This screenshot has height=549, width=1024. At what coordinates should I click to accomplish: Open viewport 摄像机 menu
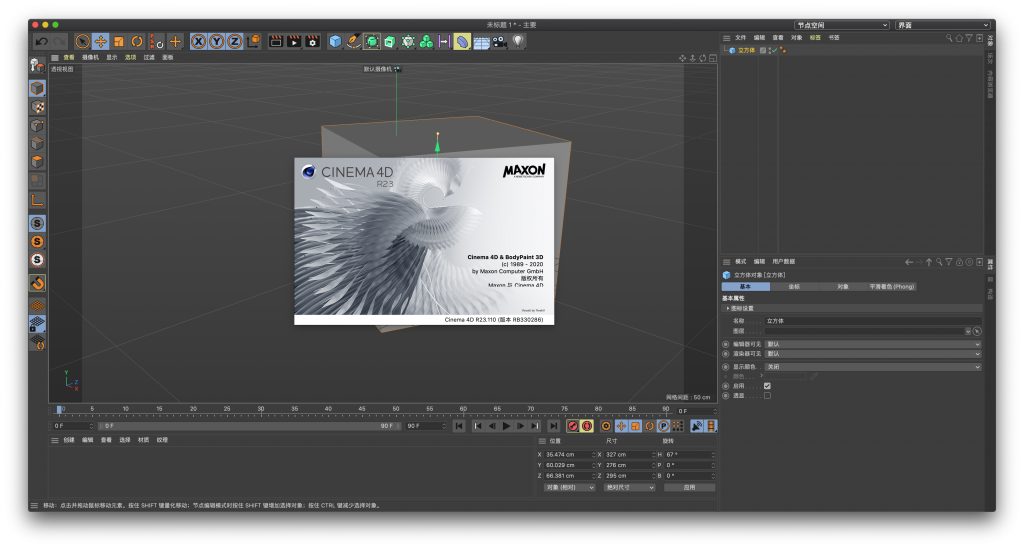(x=90, y=57)
